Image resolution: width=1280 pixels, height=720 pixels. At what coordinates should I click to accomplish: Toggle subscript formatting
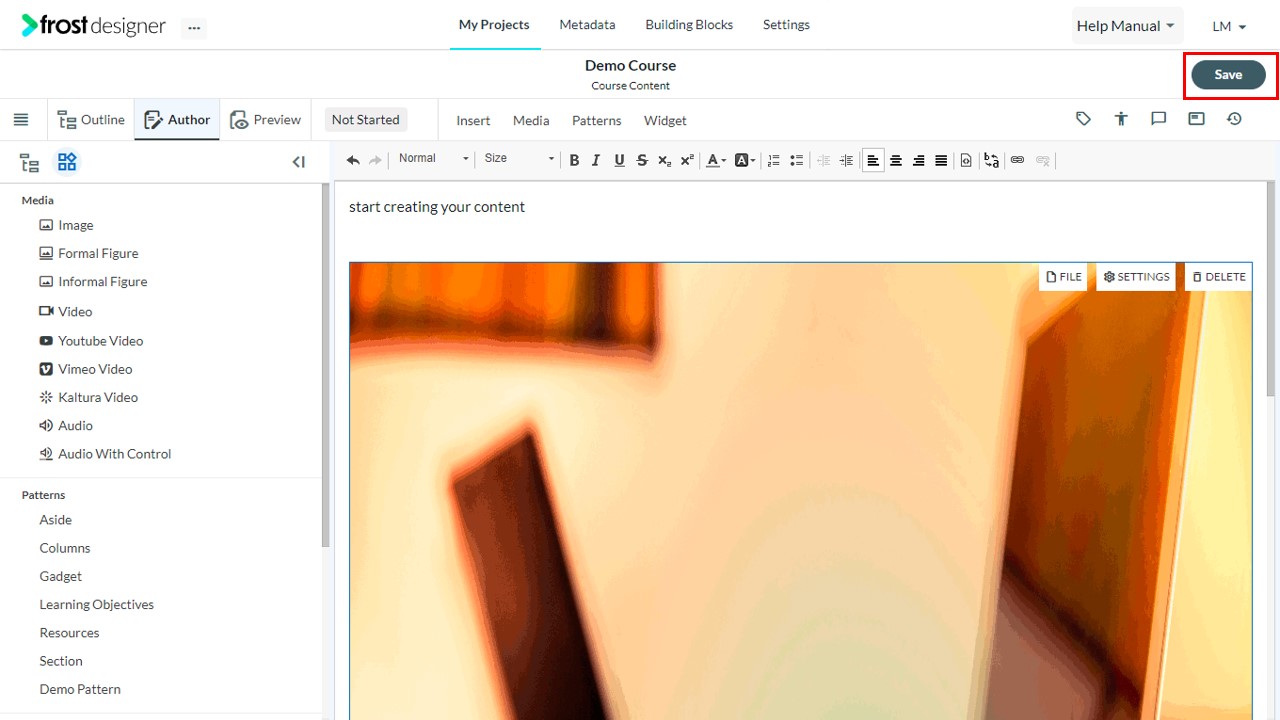pos(665,160)
